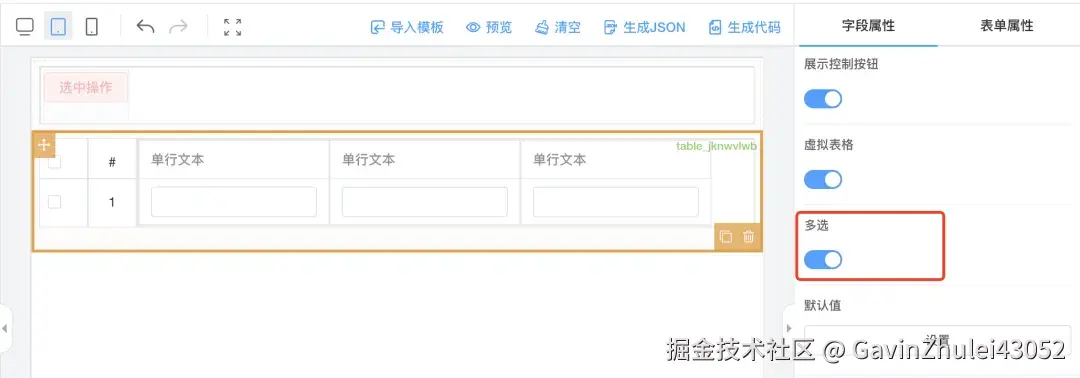
Task: Click 导入模板 import template button
Action: coord(407,28)
